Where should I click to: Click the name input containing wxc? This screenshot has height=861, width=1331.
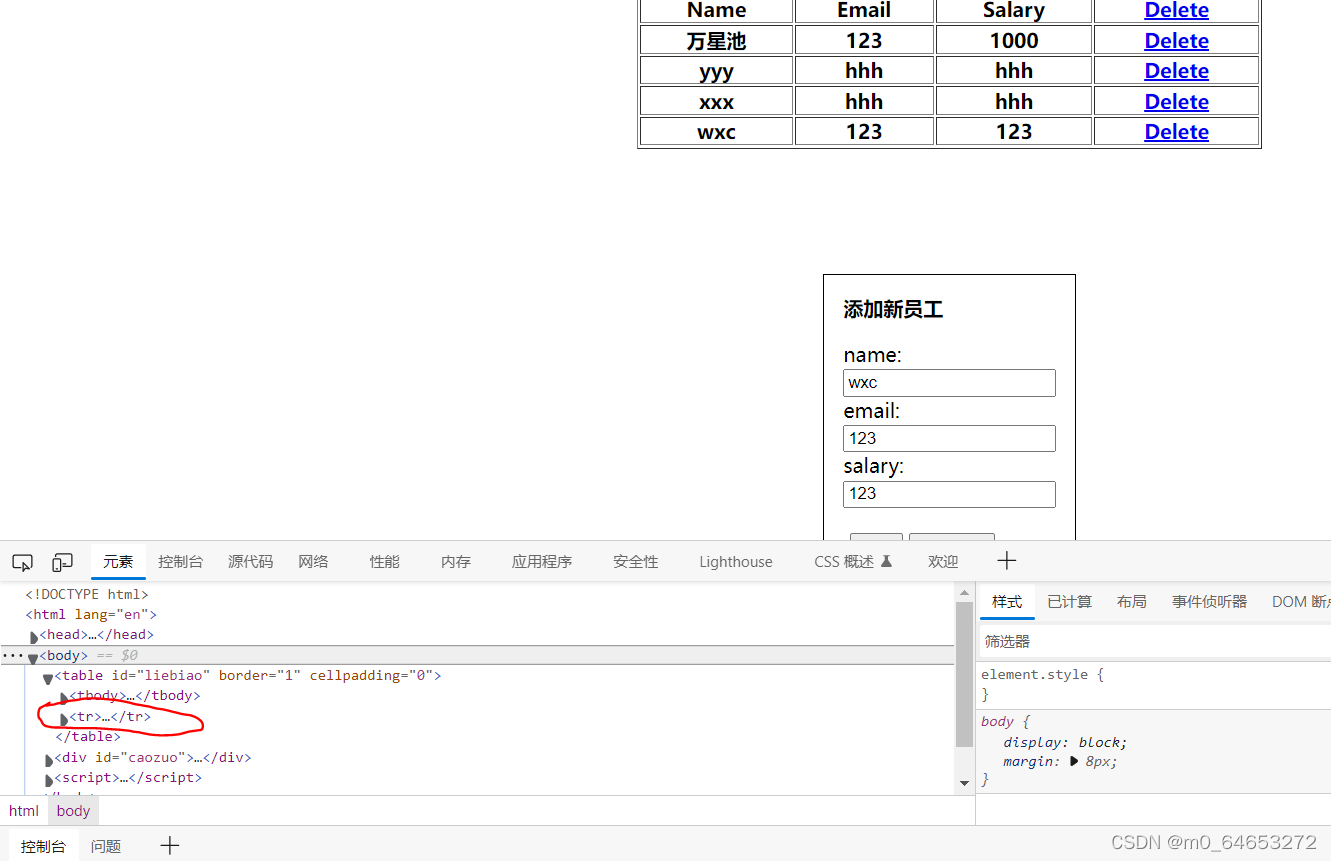[x=948, y=382]
